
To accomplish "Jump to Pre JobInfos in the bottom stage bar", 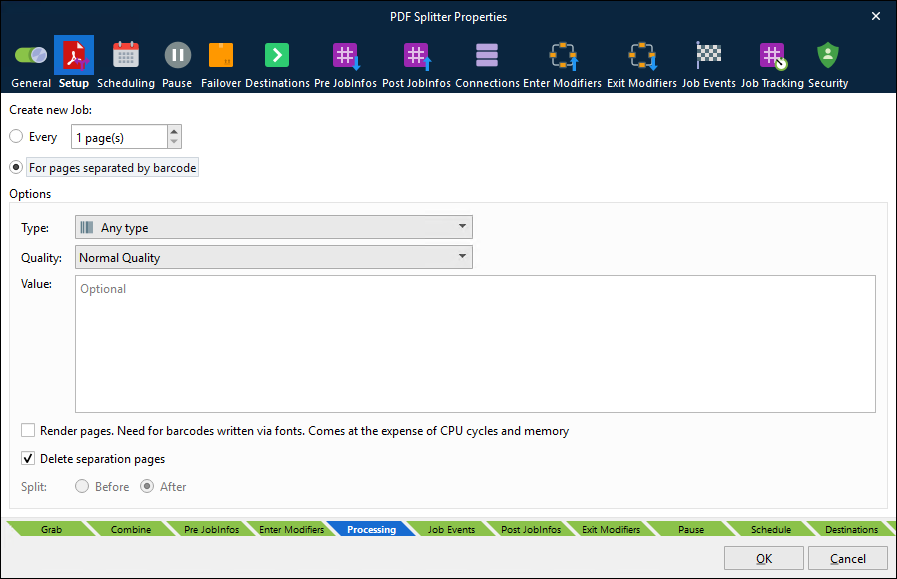I will [x=211, y=529].
